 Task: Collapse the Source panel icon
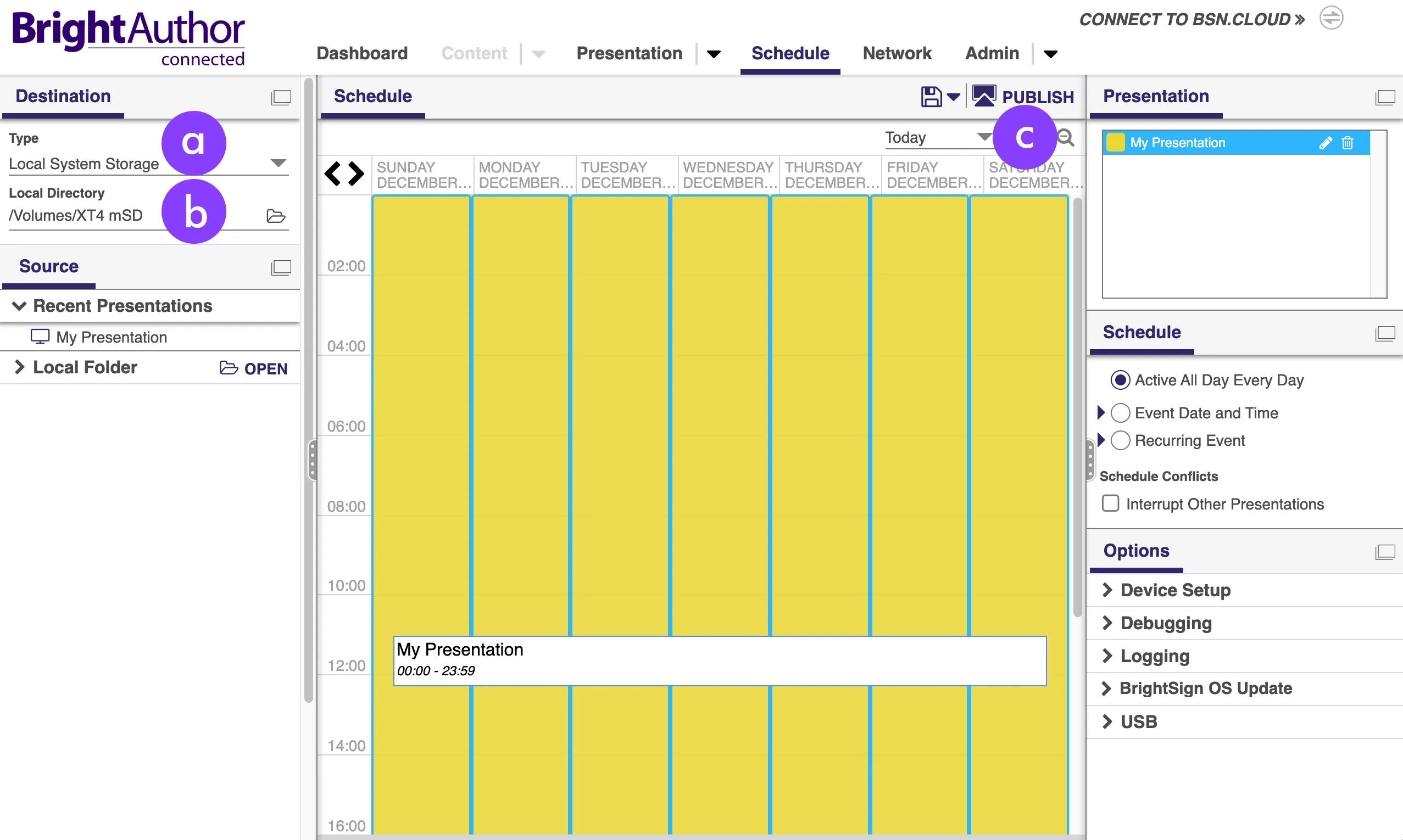pyautogui.click(x=281, y=267)
